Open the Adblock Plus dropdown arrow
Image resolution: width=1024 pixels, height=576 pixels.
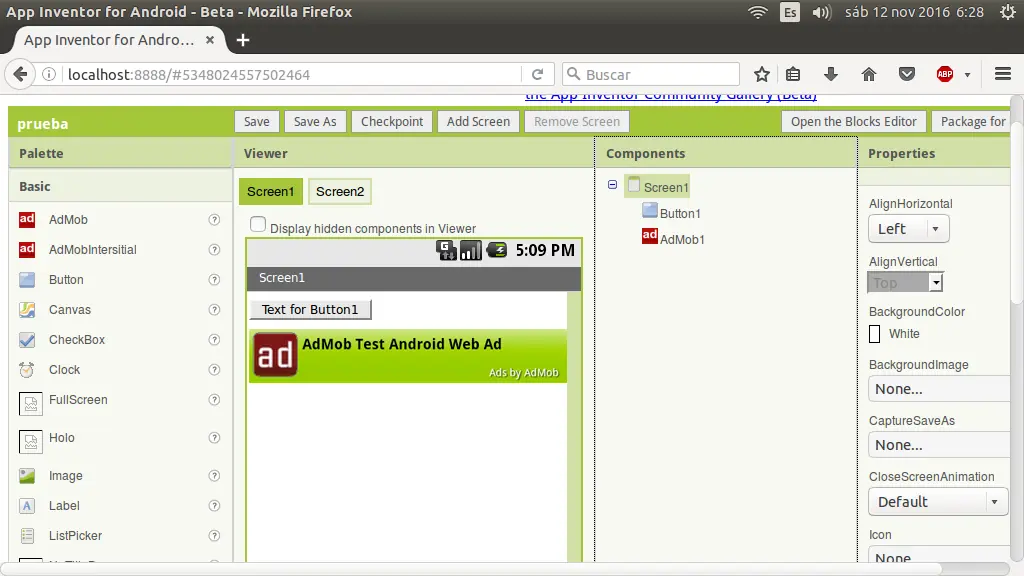point(967,75)
